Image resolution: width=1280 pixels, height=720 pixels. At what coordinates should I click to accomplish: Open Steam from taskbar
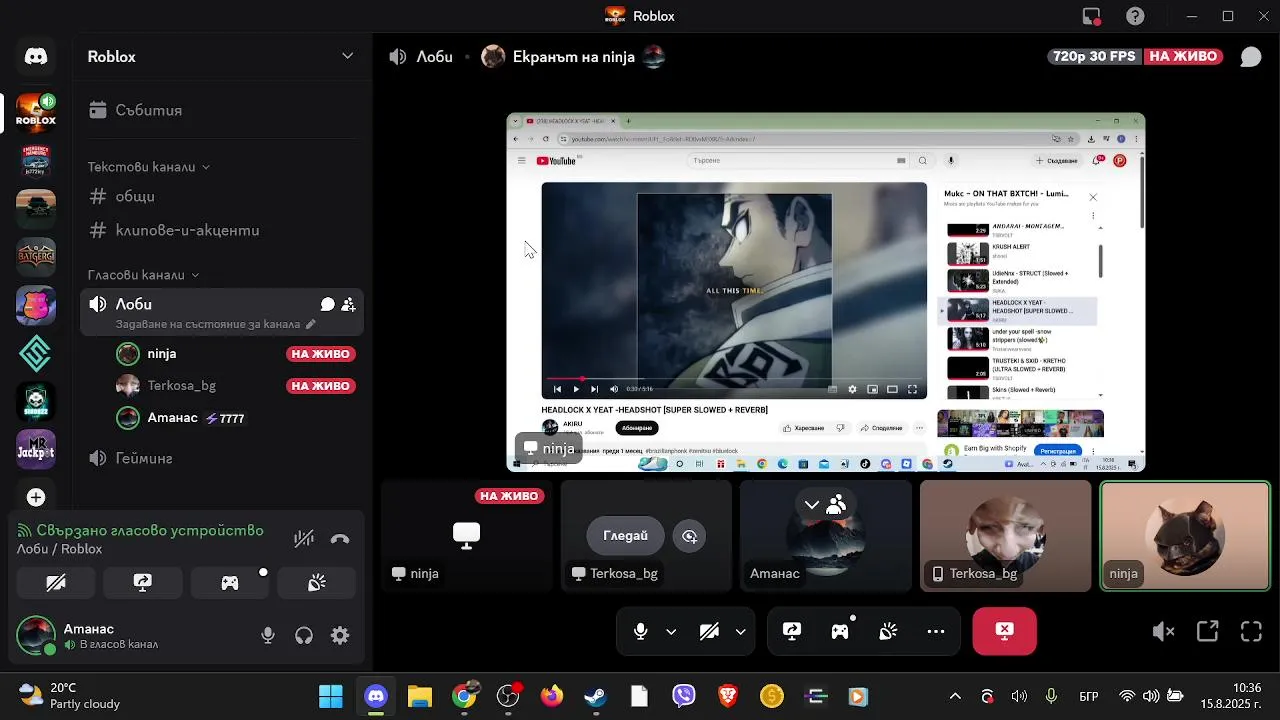point(596,696)
